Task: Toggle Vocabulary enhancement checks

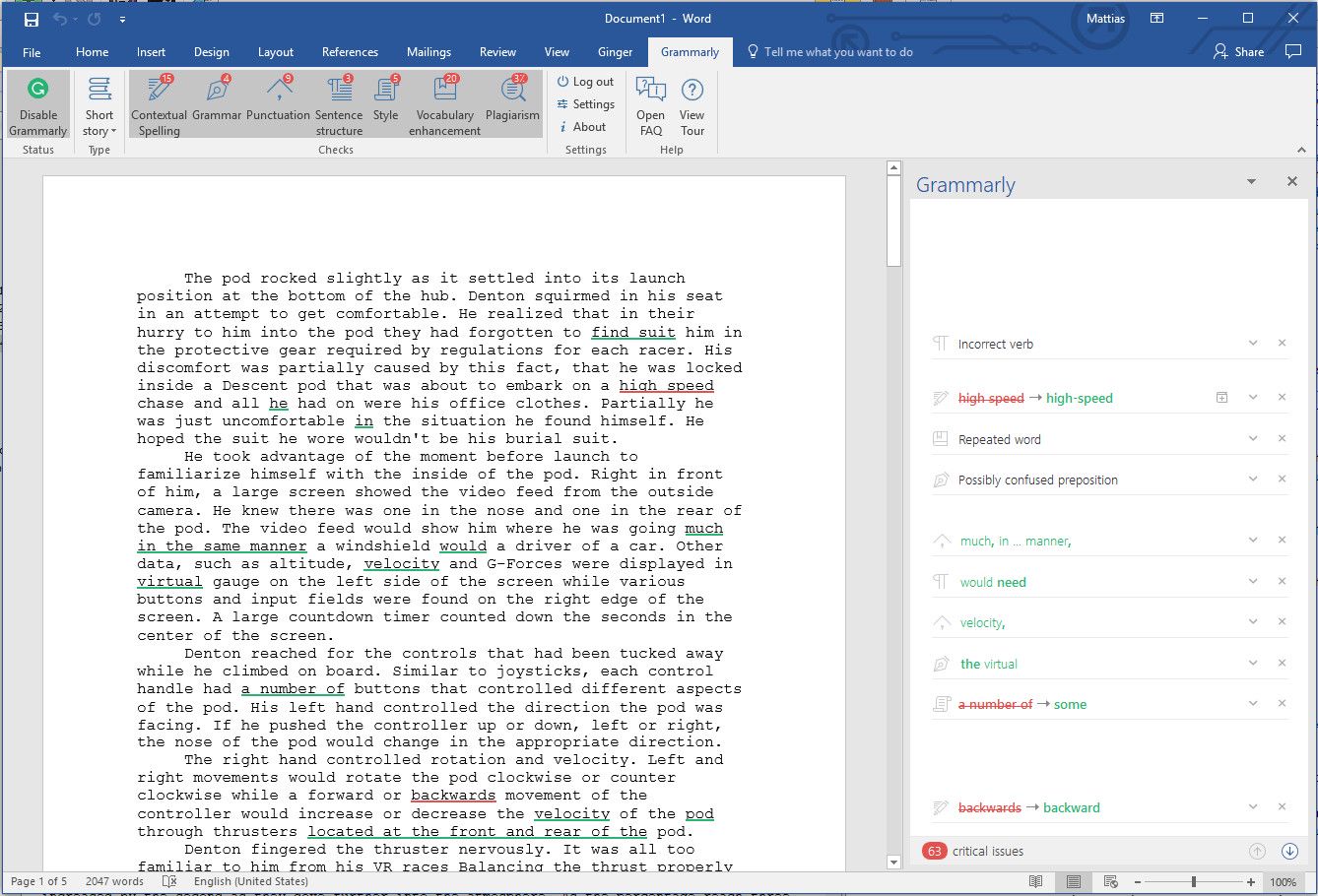Action: [445, 106]
